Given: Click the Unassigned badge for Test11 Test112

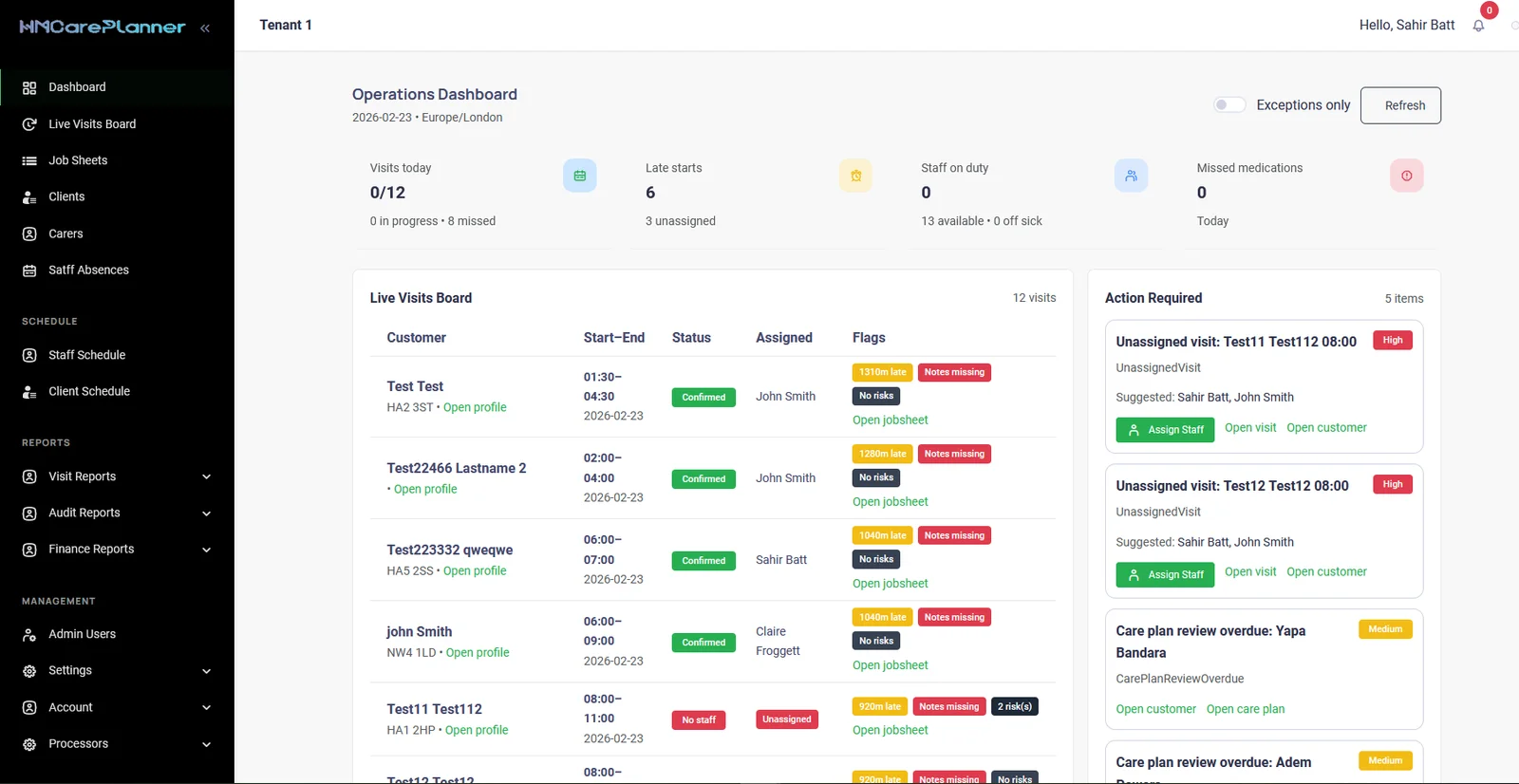Looking at the screenshot, I should click(x=786, y=719).
